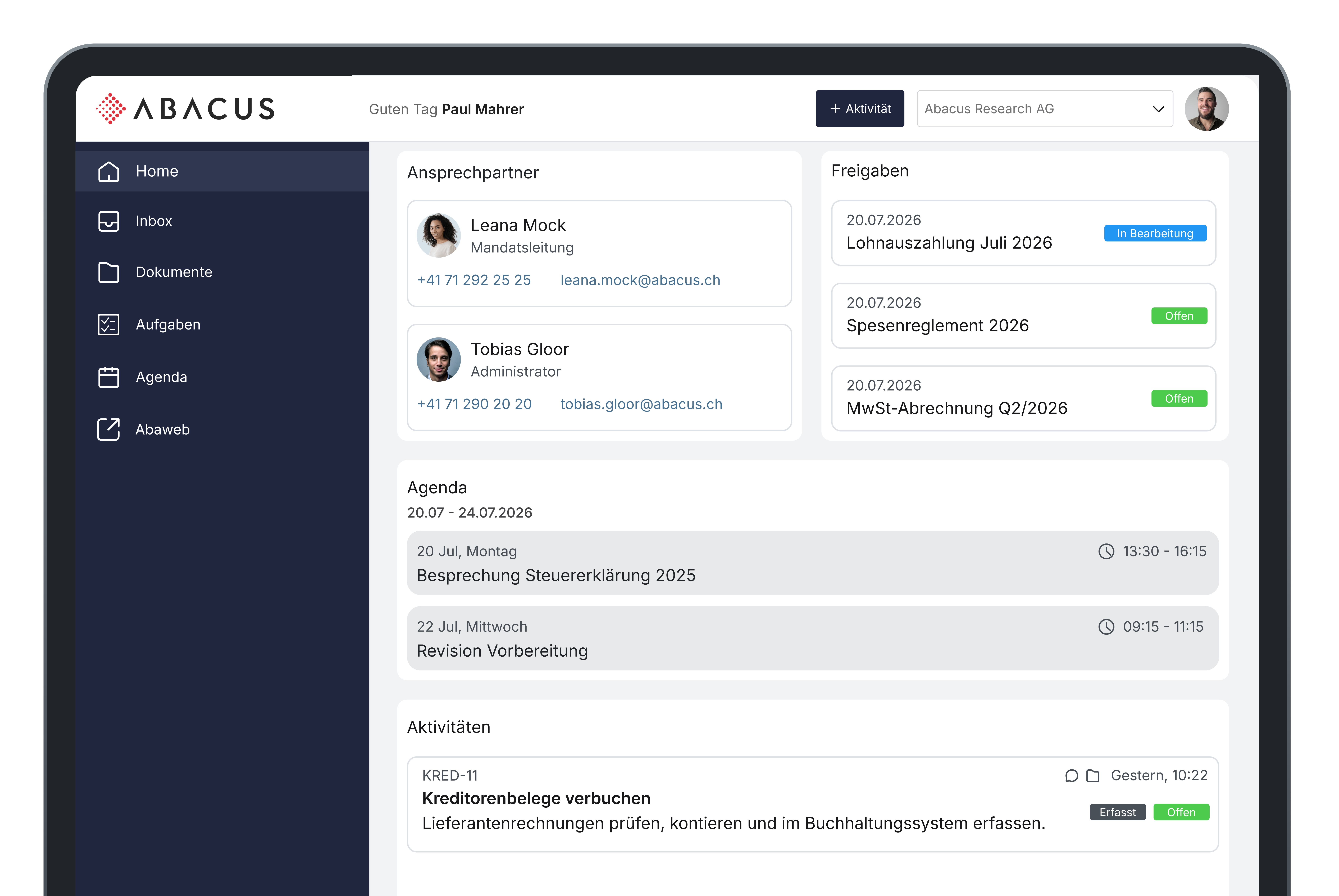Image resolution: width=1339 pixels, height=896 pixels.
Task: Open the Besprechung Steuererklärung 2025 agenda entry
Action: (813, 563)
